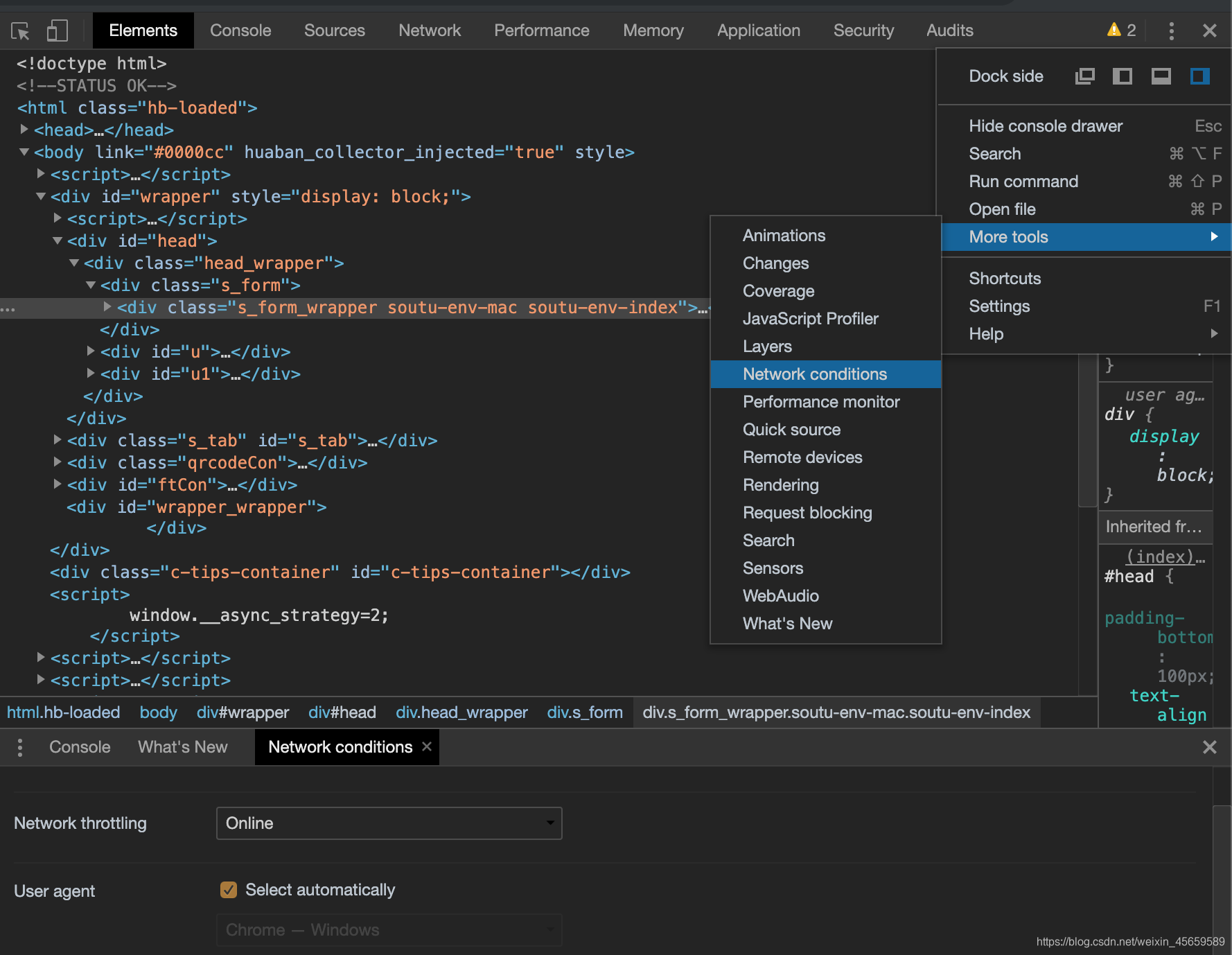
Task: Undock DevTools into separate window
Action: [x=1085, y=76]
